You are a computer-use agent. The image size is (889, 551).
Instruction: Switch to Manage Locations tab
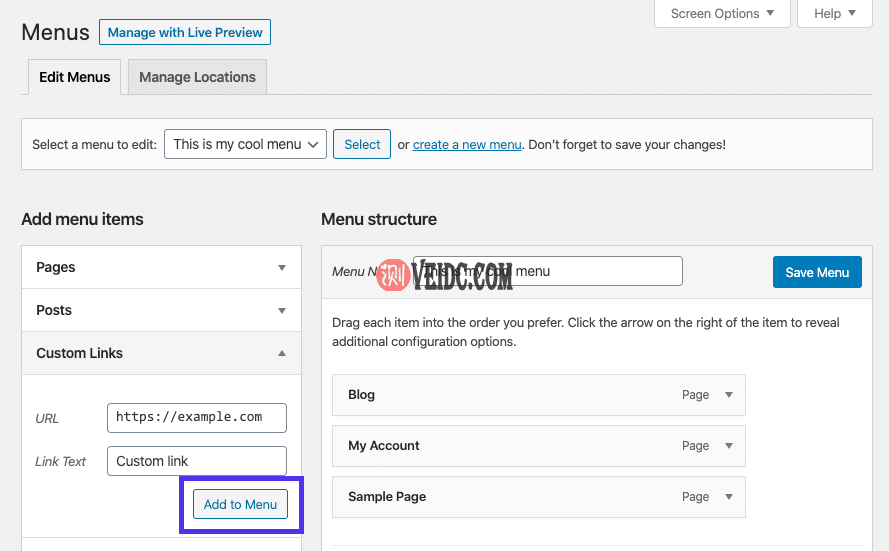[197, 77]
